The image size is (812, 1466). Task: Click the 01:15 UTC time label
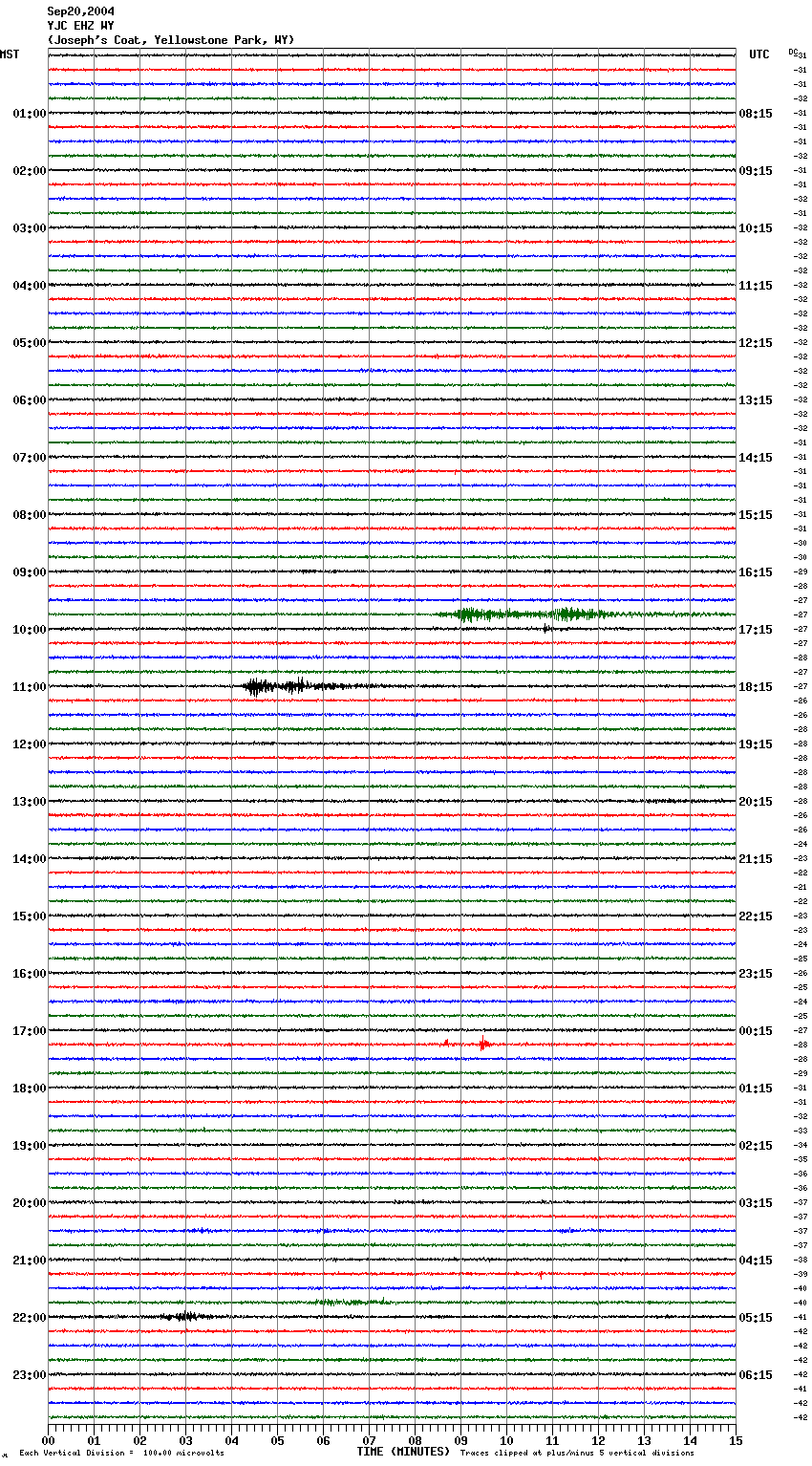pyautogui.click(x=756, y=1089)
